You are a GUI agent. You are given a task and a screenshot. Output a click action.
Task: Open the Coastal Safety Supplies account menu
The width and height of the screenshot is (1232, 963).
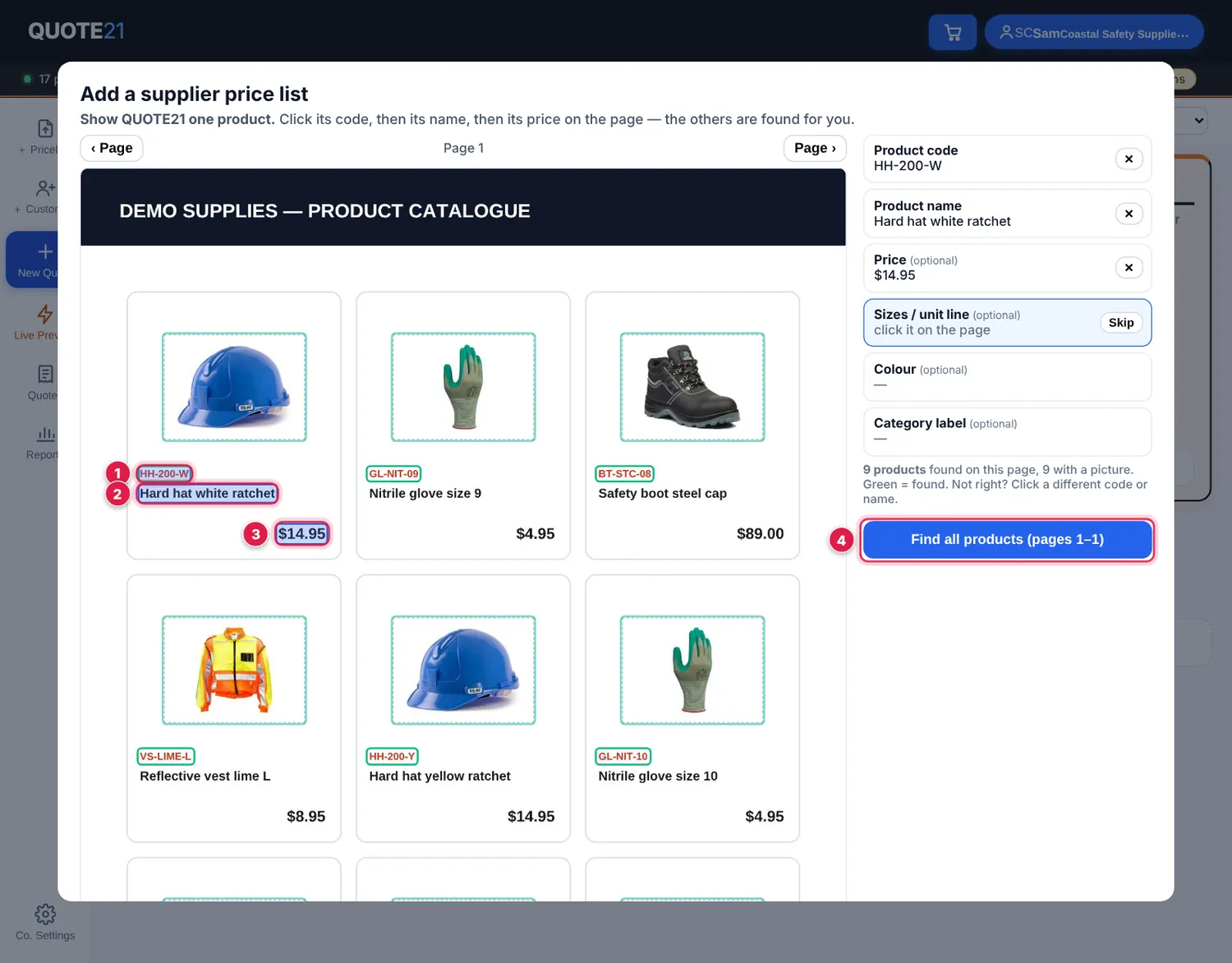[1094, 33]
